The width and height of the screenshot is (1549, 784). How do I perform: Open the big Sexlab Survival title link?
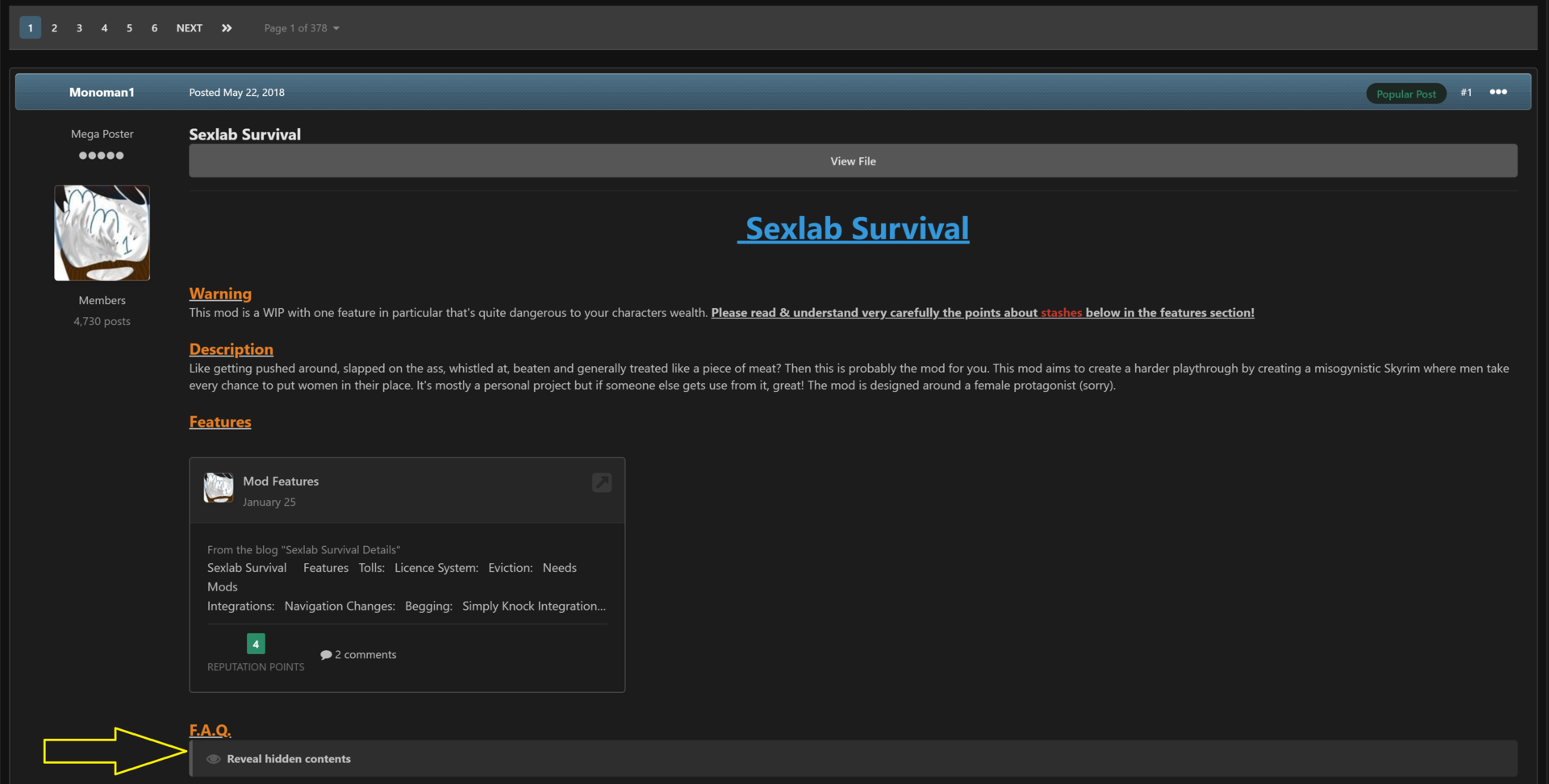[854, 229]
